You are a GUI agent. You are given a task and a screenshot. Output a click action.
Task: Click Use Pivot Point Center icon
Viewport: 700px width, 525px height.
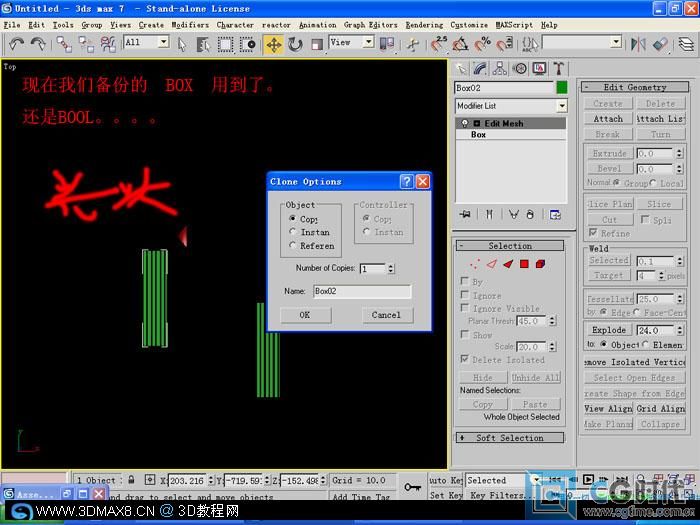coord(387,44)
